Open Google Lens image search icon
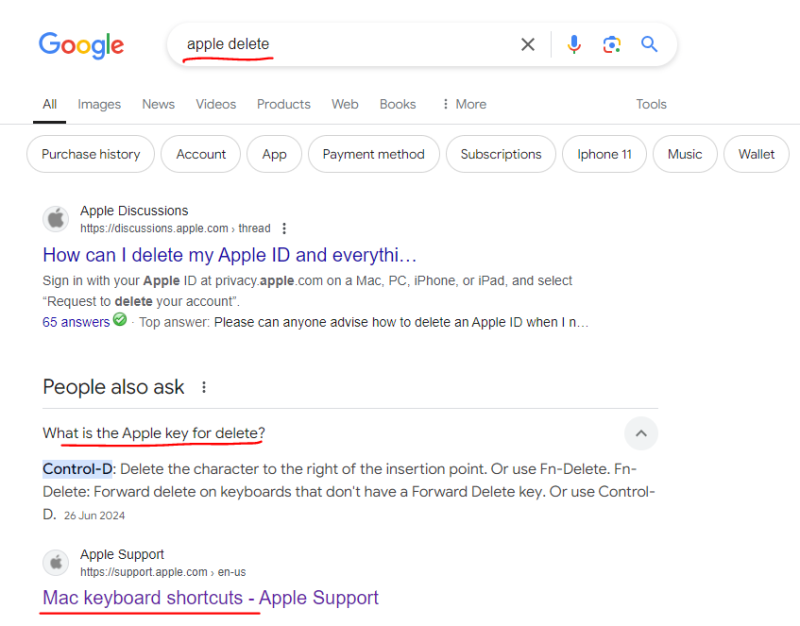 point(611,44)
